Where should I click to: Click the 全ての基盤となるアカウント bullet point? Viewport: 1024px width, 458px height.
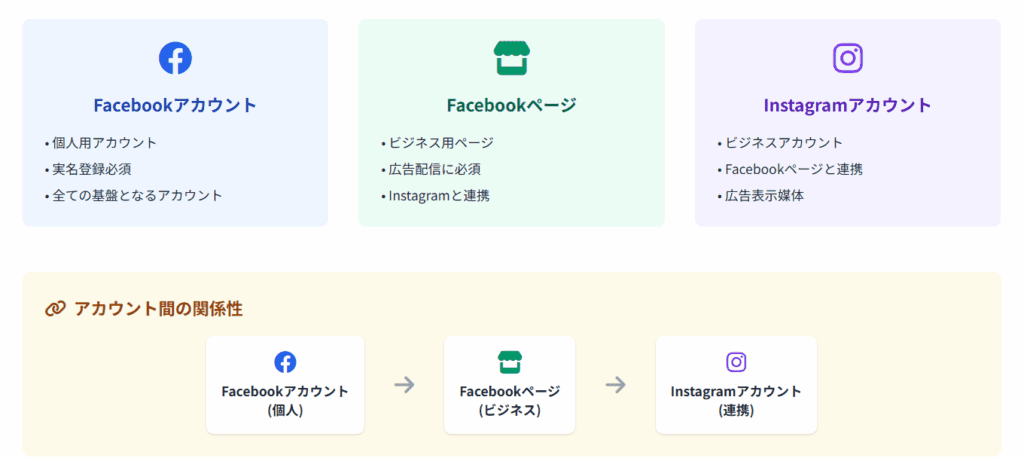point(137,195)
